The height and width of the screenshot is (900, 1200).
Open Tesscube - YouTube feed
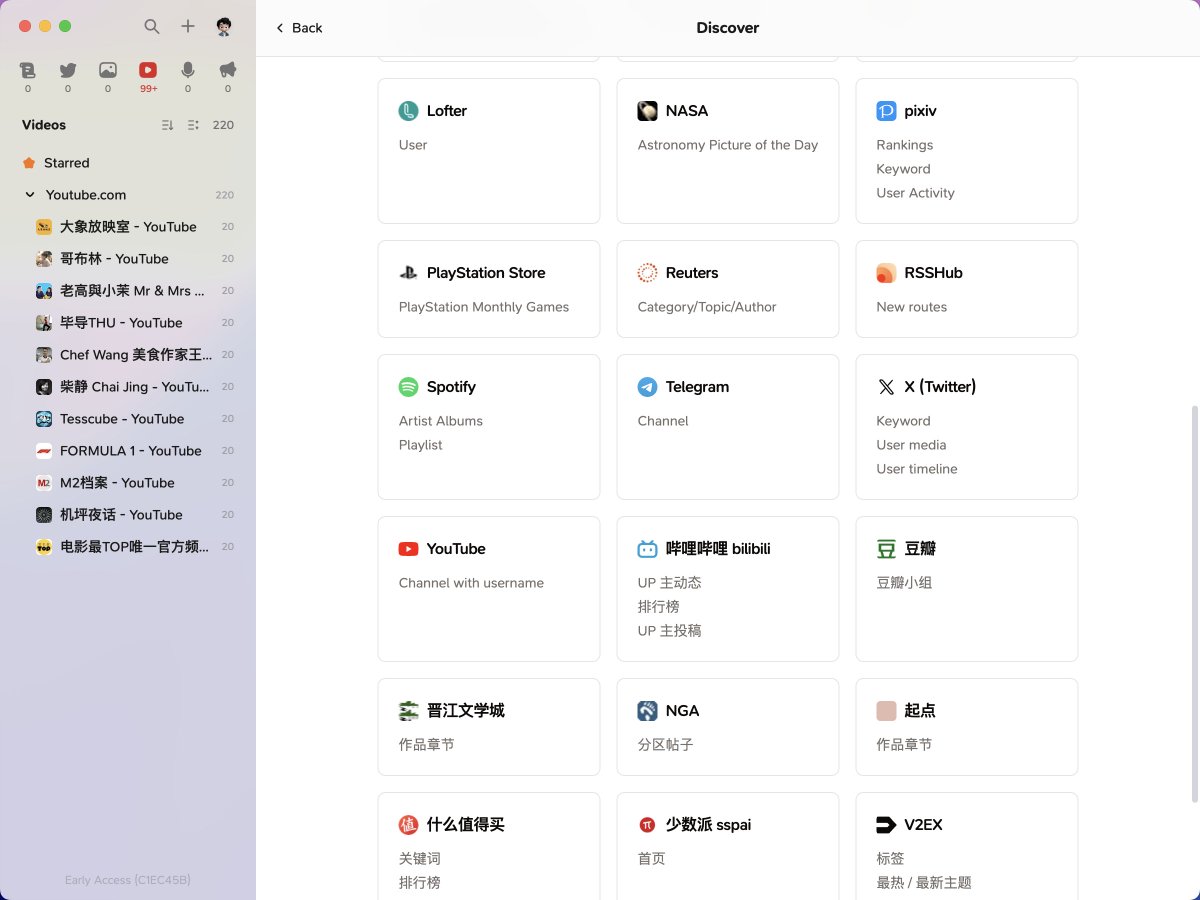(x=128, y=419)
